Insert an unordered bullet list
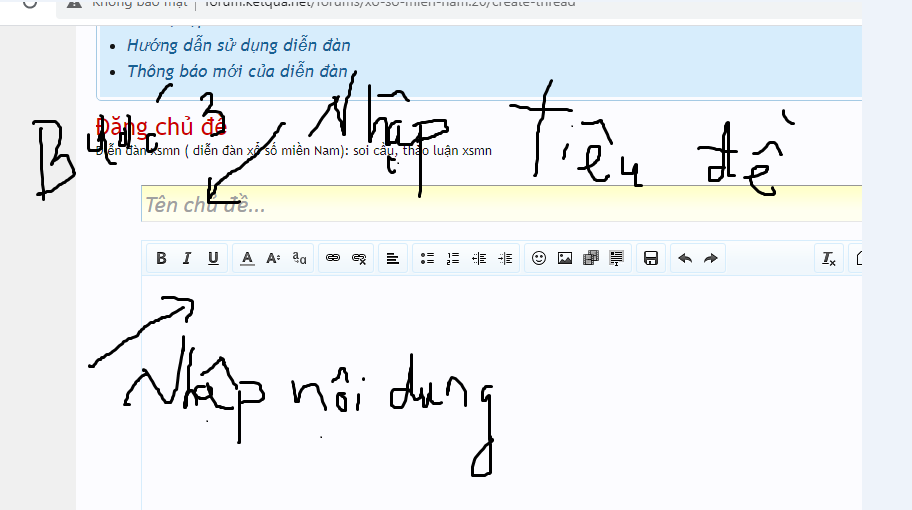The height and width of the screenshot is (510, 912). point(427,259)
